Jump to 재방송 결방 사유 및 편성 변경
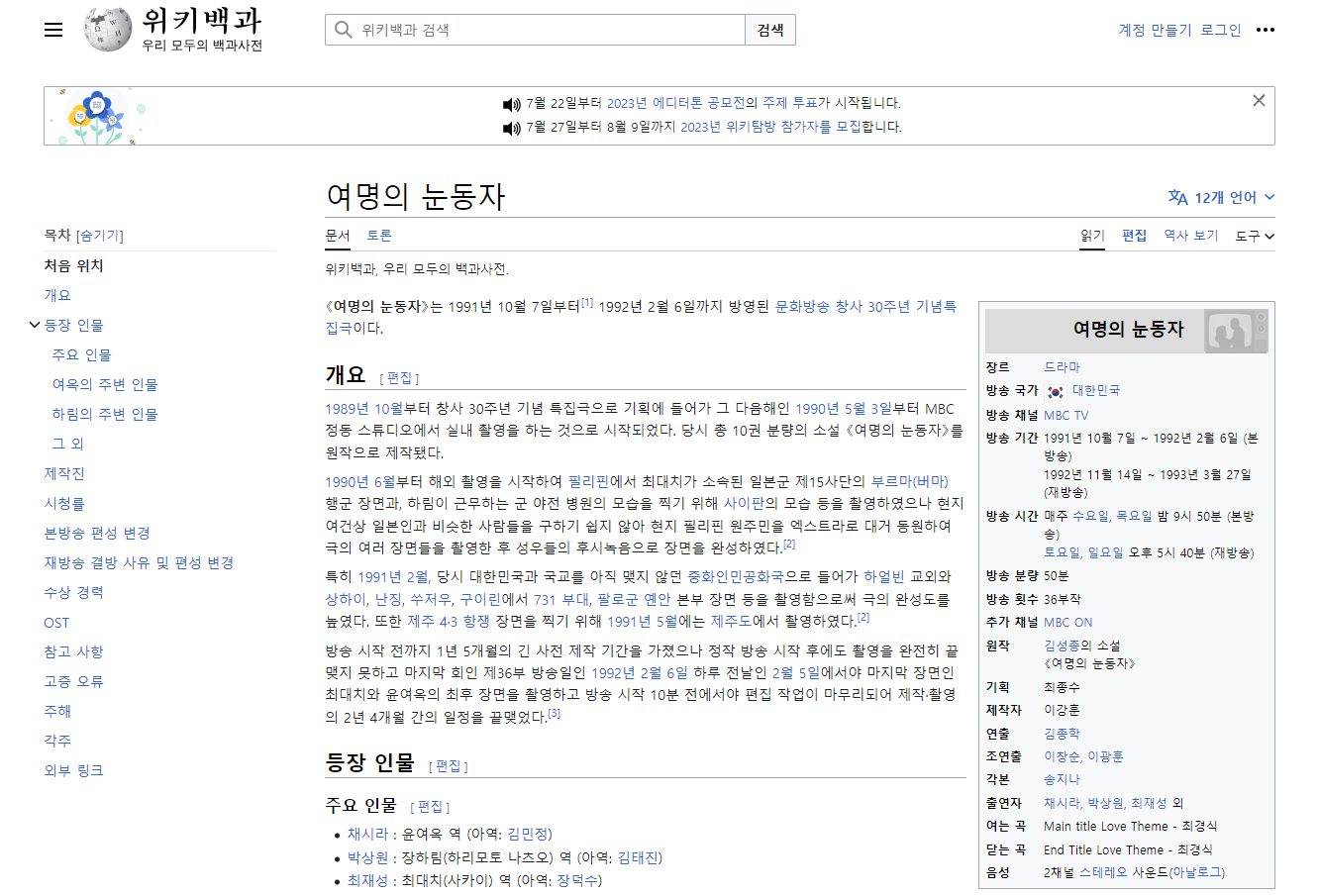 (139, 562)
